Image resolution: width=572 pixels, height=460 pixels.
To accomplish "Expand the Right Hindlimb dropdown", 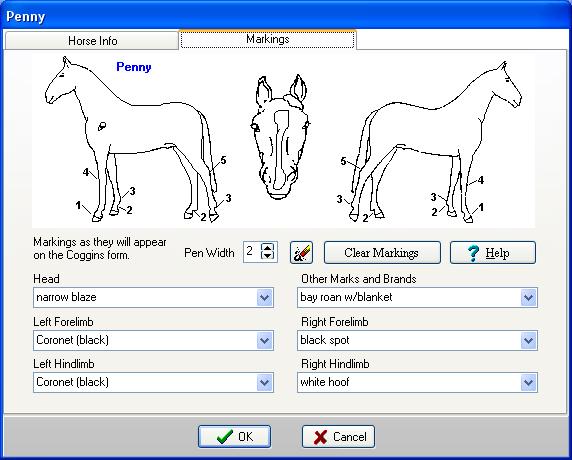I will (x=529, y=382).
